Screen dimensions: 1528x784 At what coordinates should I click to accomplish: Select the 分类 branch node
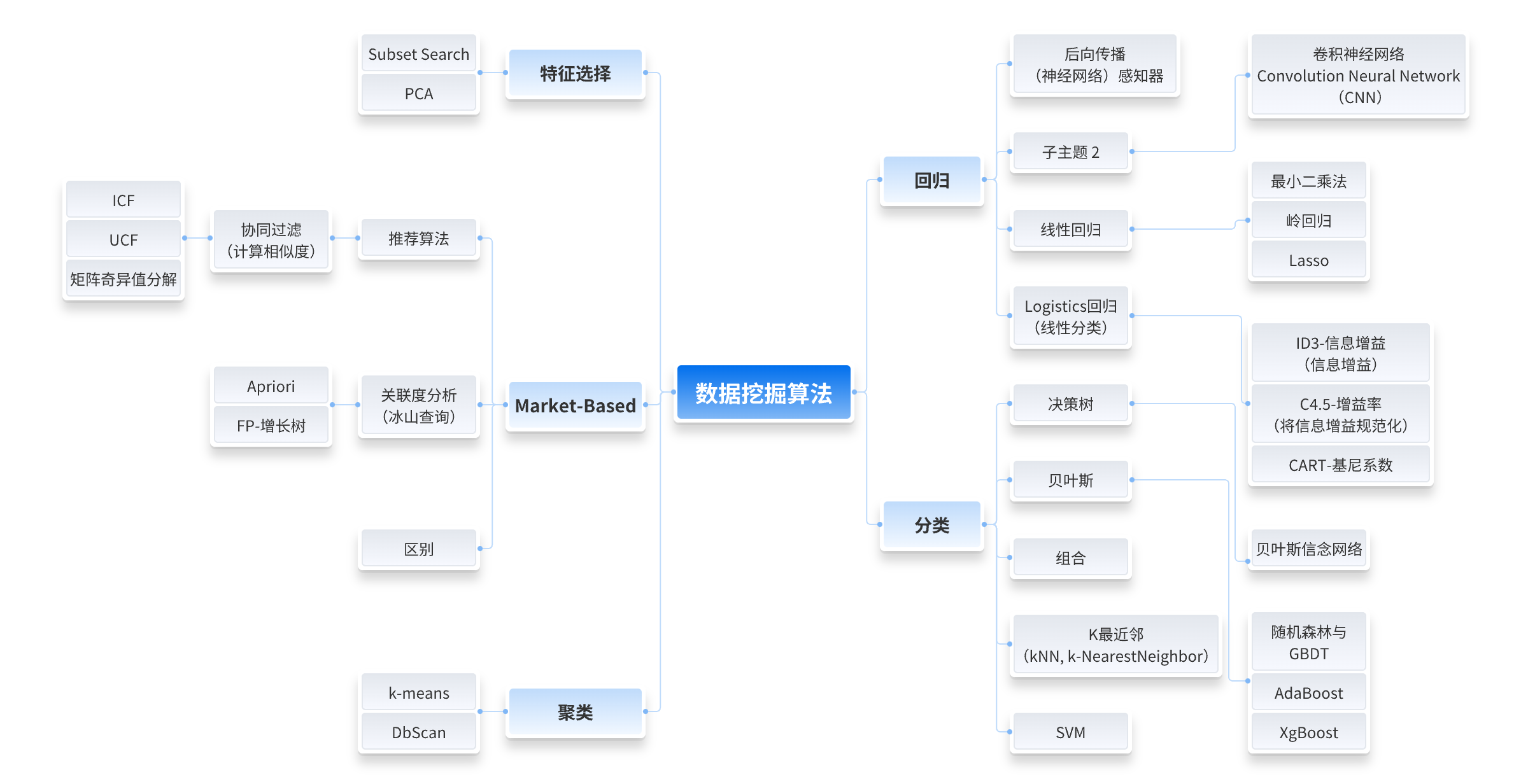point(931,525)
